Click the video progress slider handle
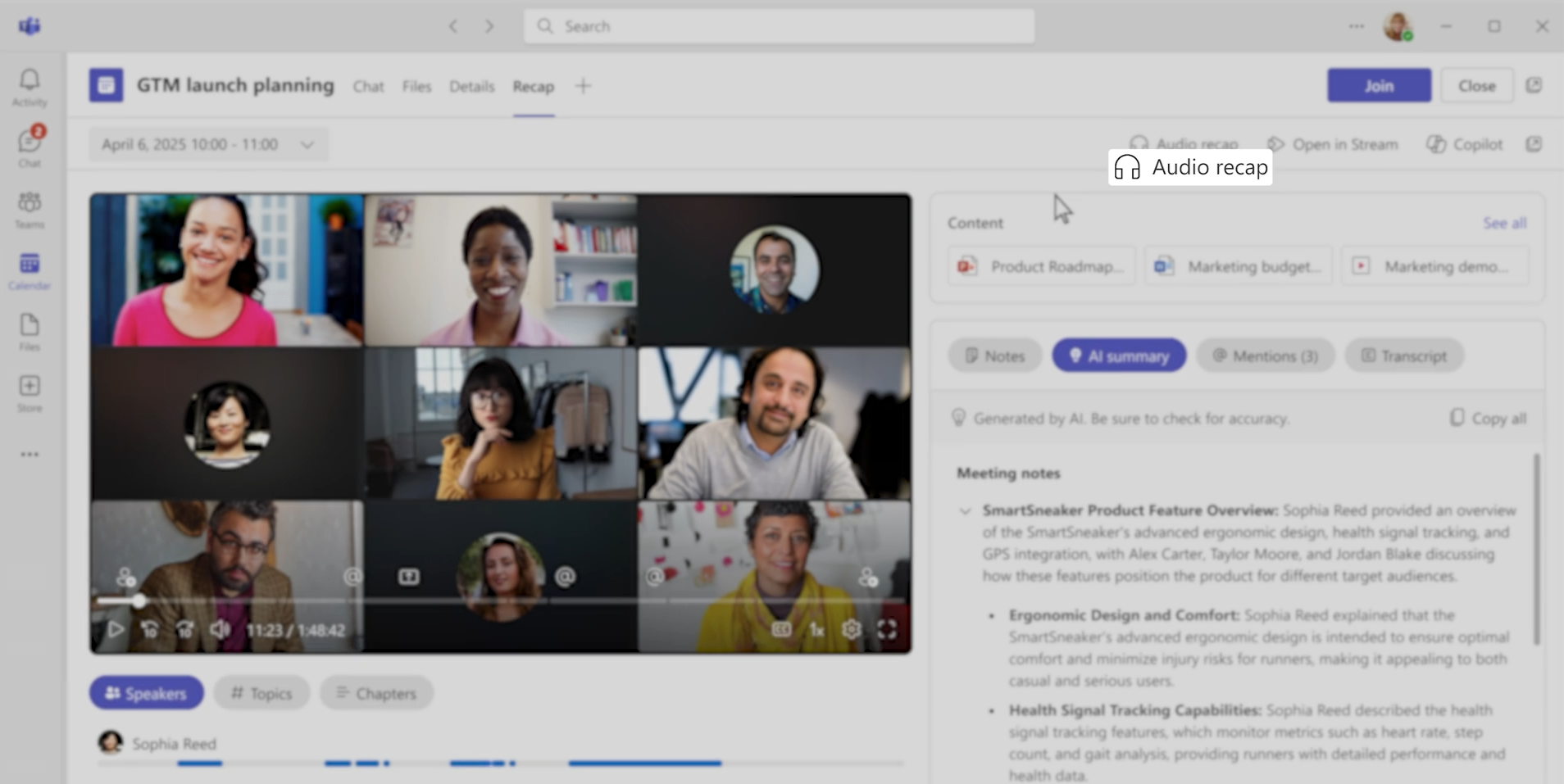 (139, 601)
